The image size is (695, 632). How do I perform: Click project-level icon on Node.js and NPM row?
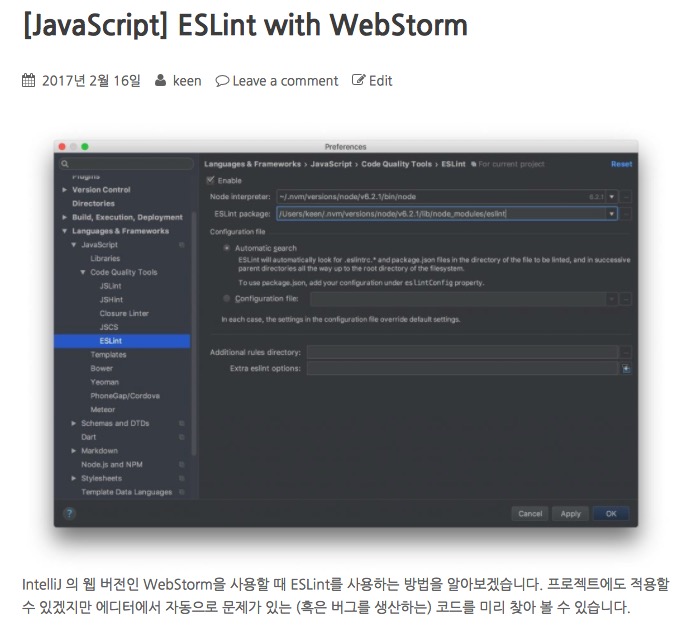click(181, 464)
